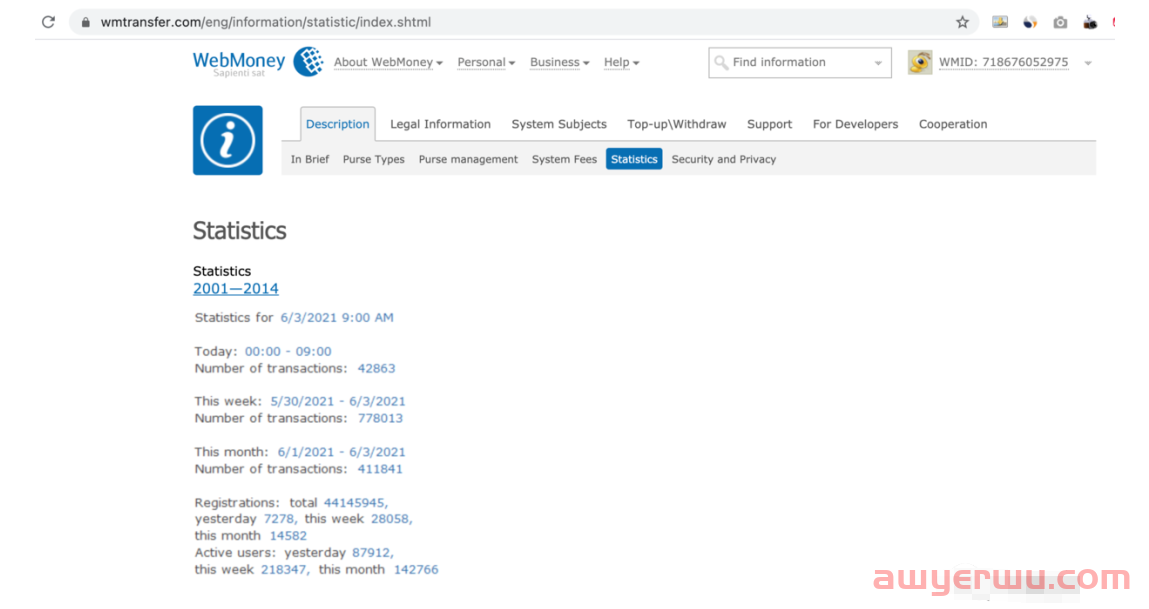Open the In Brief subsection
The width and height of the screenshot is (1149, 609).
click(x=310, y=159)
